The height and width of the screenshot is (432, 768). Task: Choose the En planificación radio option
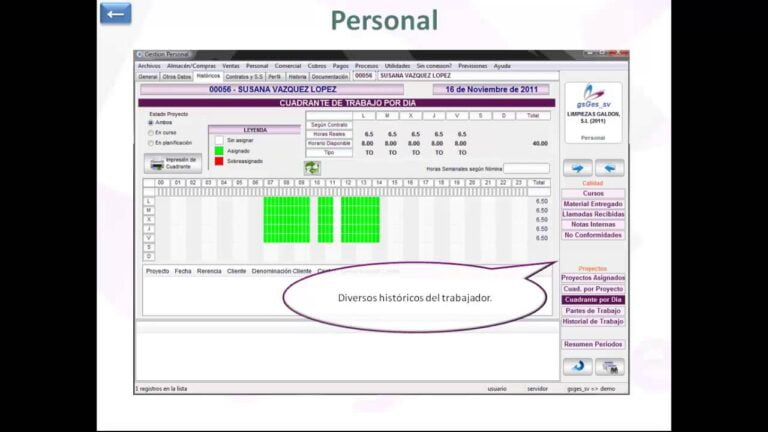point(151,143)
